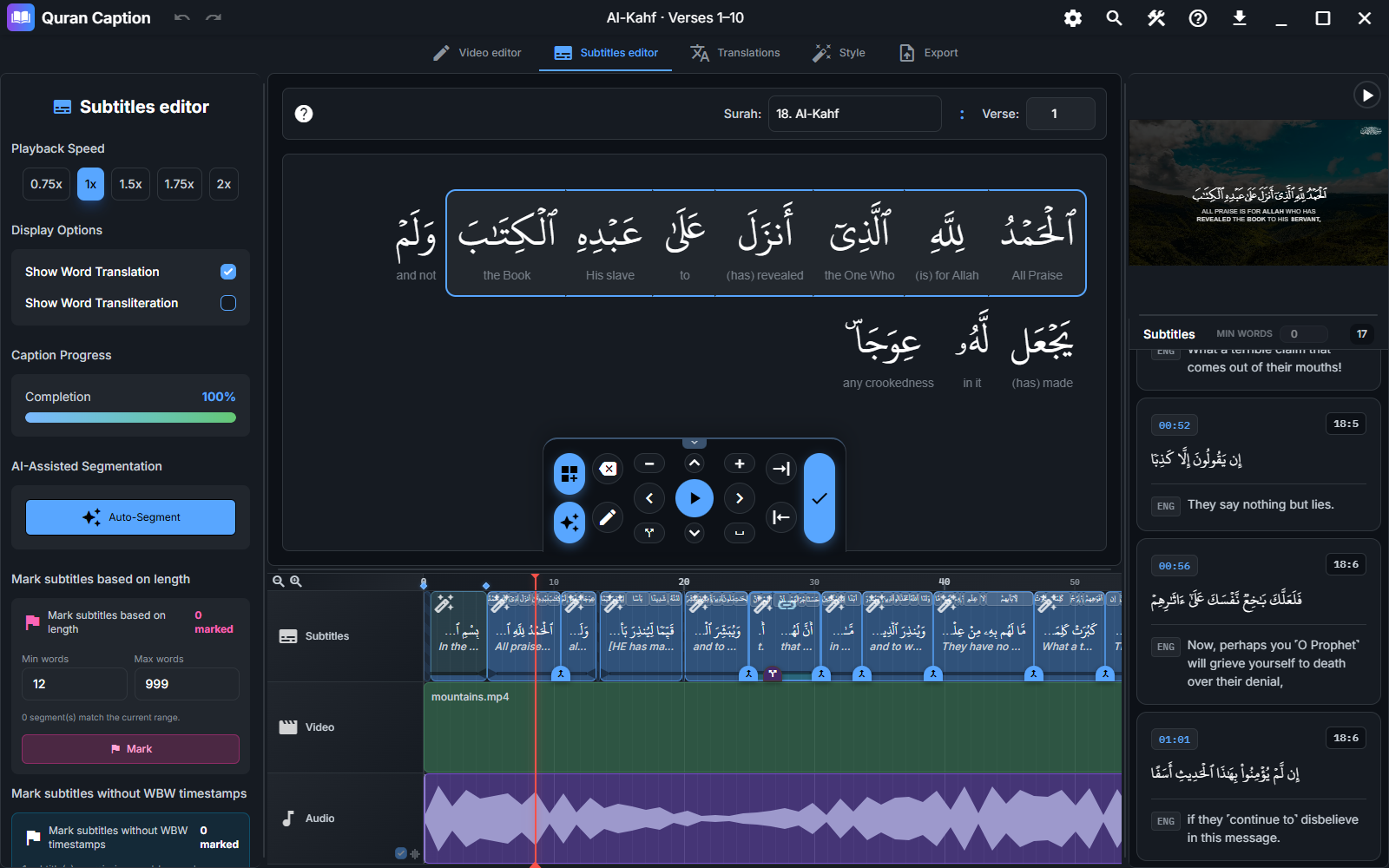Click the help icon beside the Surah selector
The height and width of the screenshot is (868, 1389).
304,114
